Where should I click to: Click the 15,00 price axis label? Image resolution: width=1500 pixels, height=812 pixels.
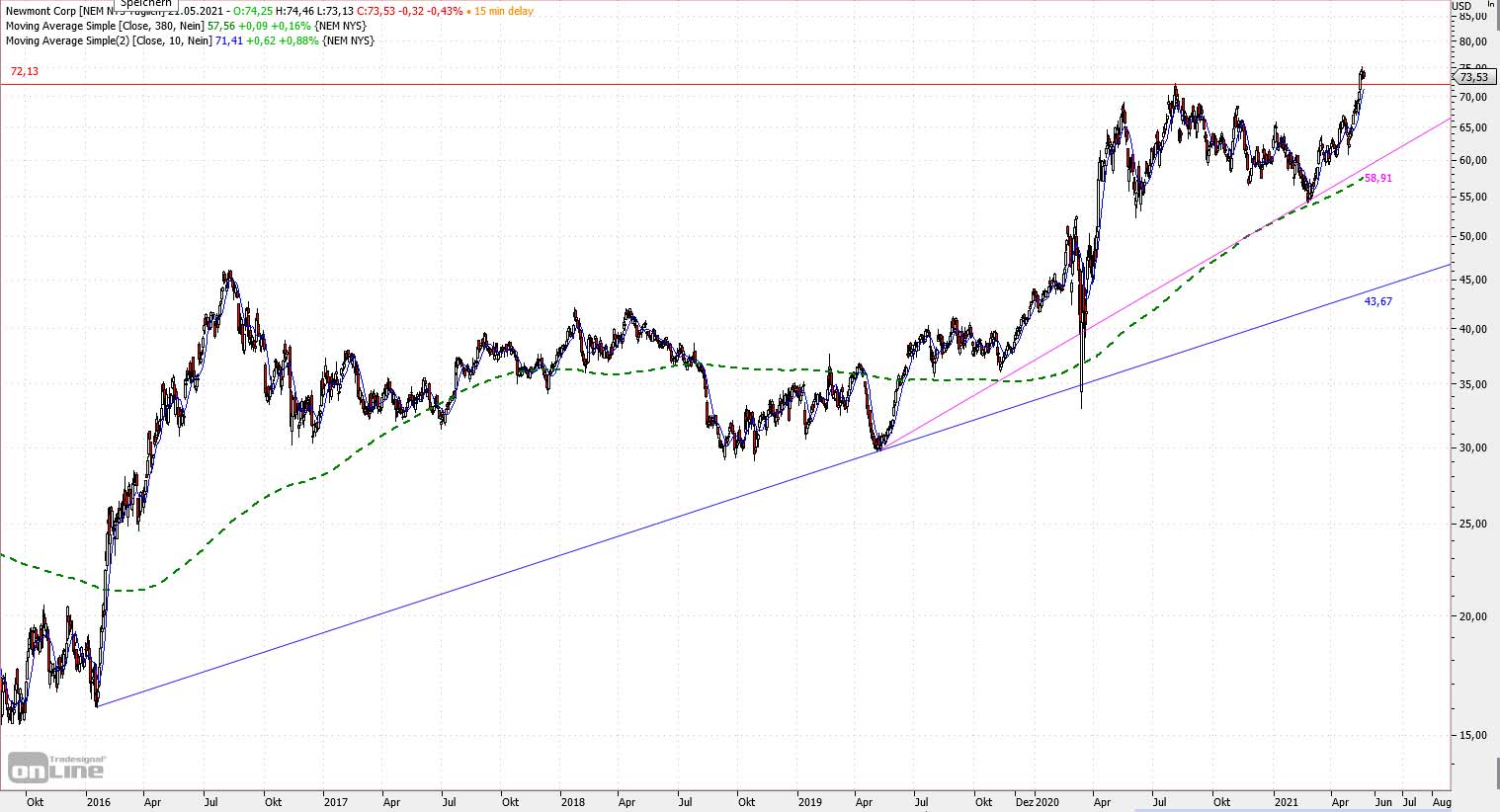(x=1473, y=735)
